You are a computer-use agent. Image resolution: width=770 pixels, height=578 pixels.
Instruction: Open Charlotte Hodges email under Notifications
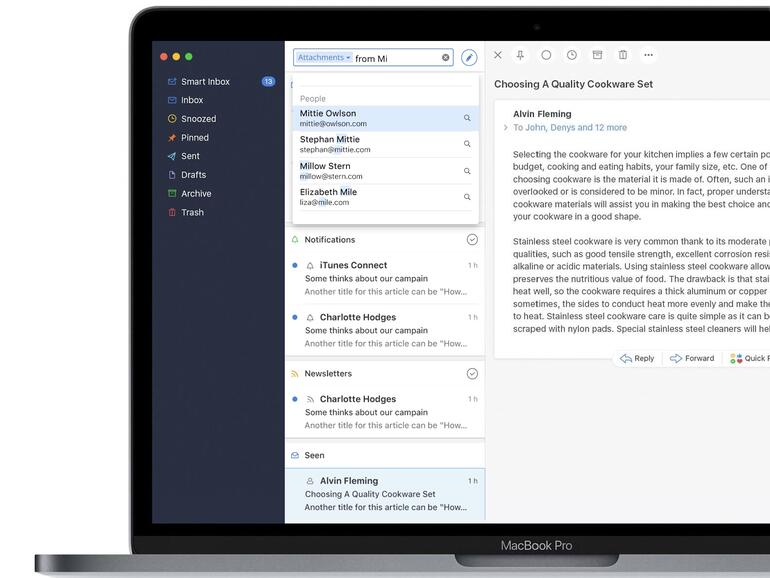(385, 330)
